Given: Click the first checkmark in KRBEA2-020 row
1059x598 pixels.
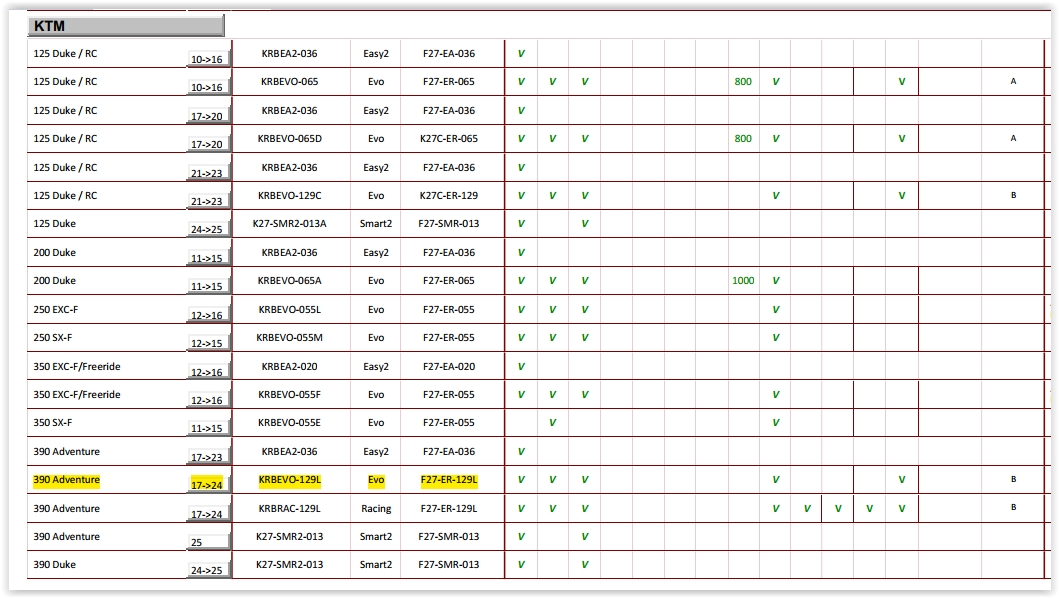Looking at the screenshot, I should [521, 367].
